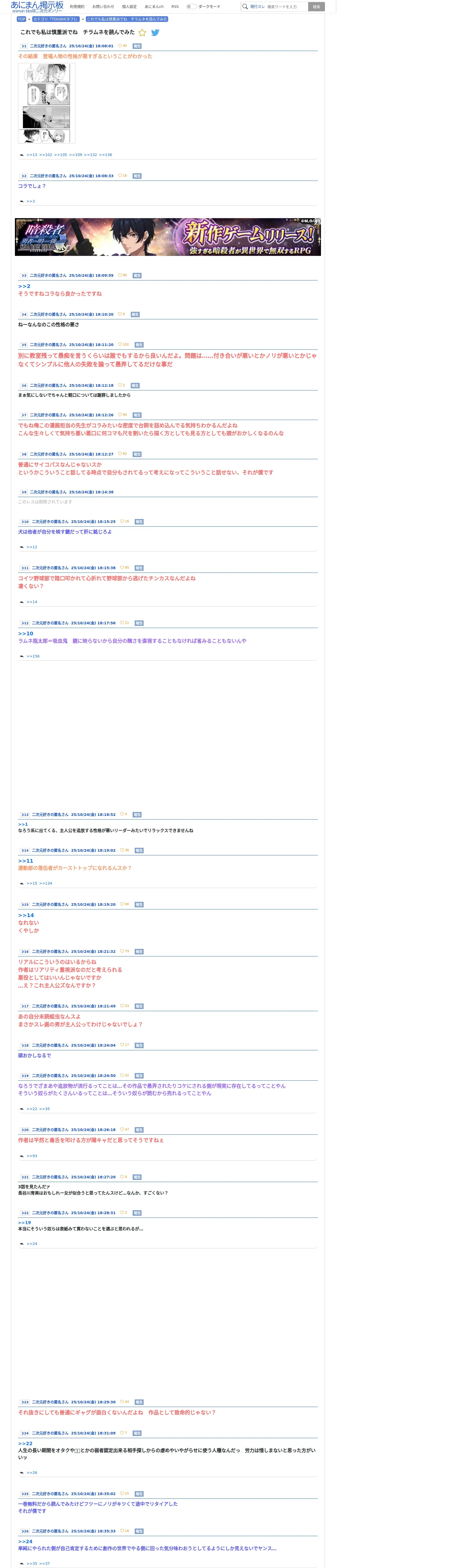Click the 検索 search button
Viewport: 474px width, 1568px height.
[x=316, y=7]
